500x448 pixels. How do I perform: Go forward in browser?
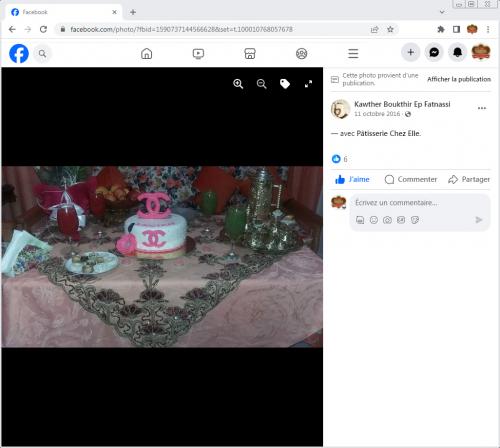click(x=28, y=29)
